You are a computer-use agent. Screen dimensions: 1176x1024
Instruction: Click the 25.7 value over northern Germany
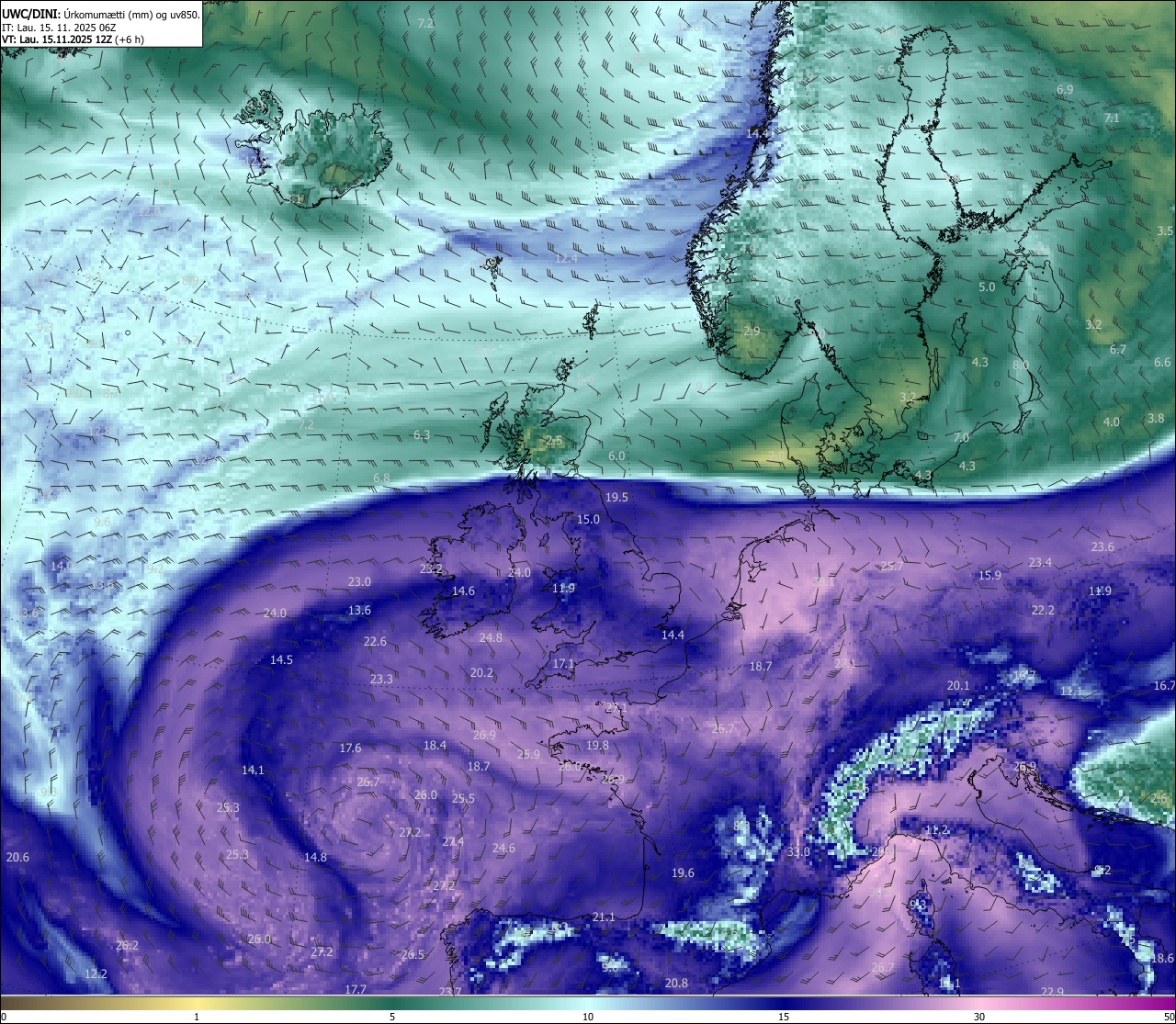892,566
